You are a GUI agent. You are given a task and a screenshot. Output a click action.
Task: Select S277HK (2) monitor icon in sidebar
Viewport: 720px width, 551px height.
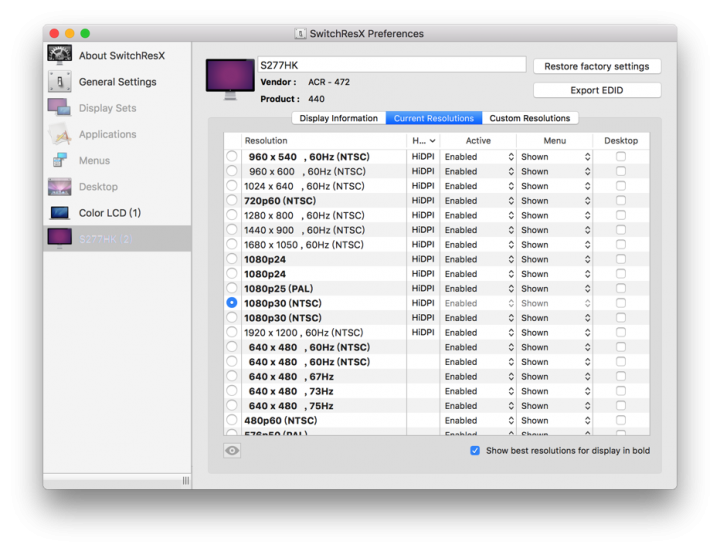pyautogui.click(x=60, y=238)
